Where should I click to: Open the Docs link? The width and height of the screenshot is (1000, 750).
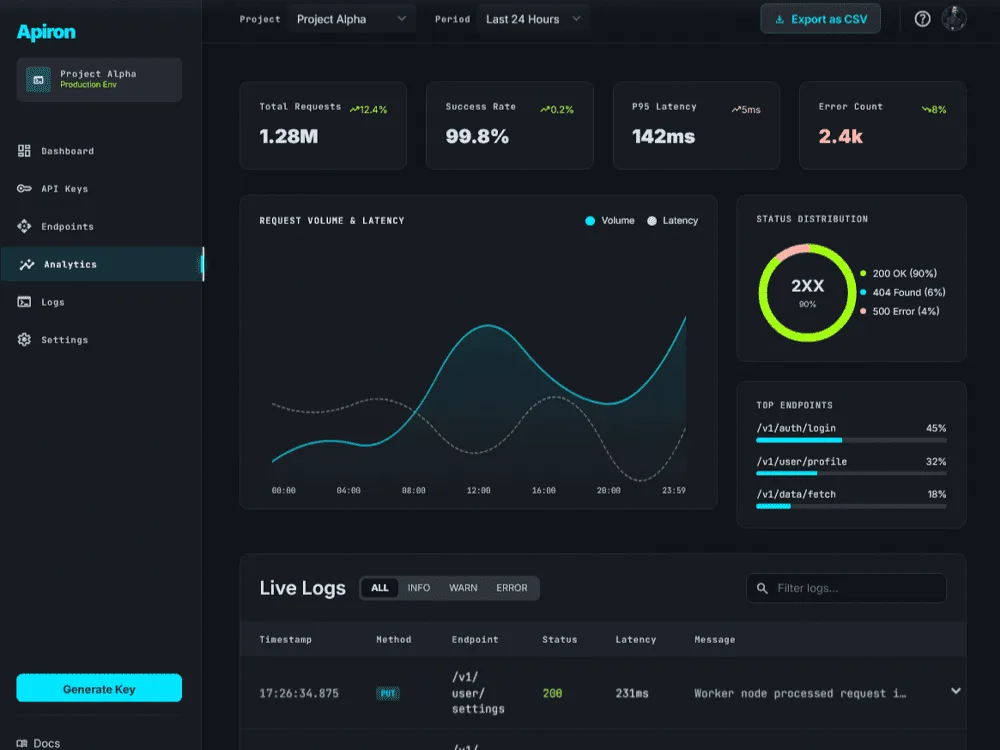38,743
